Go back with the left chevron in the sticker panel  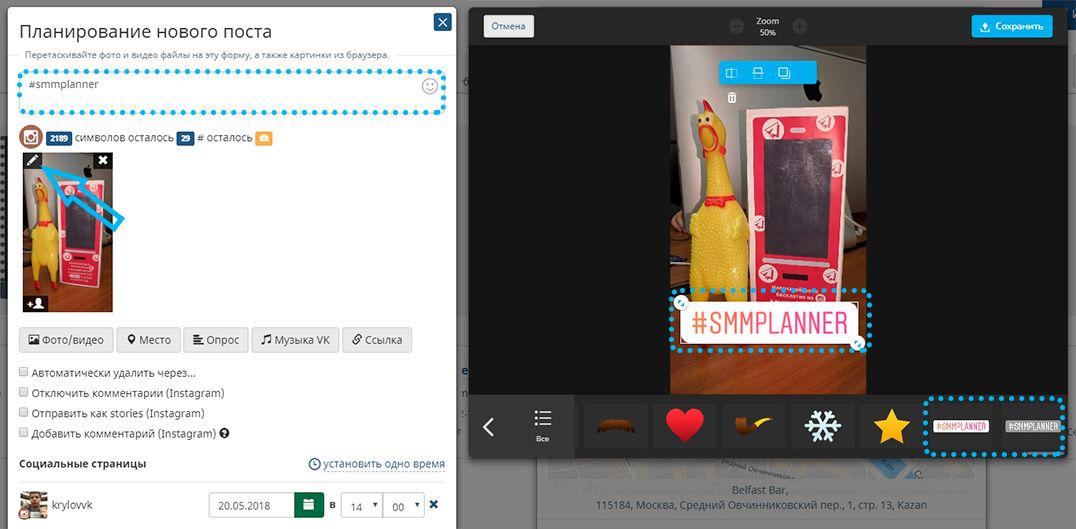click(x=488, y=427)
